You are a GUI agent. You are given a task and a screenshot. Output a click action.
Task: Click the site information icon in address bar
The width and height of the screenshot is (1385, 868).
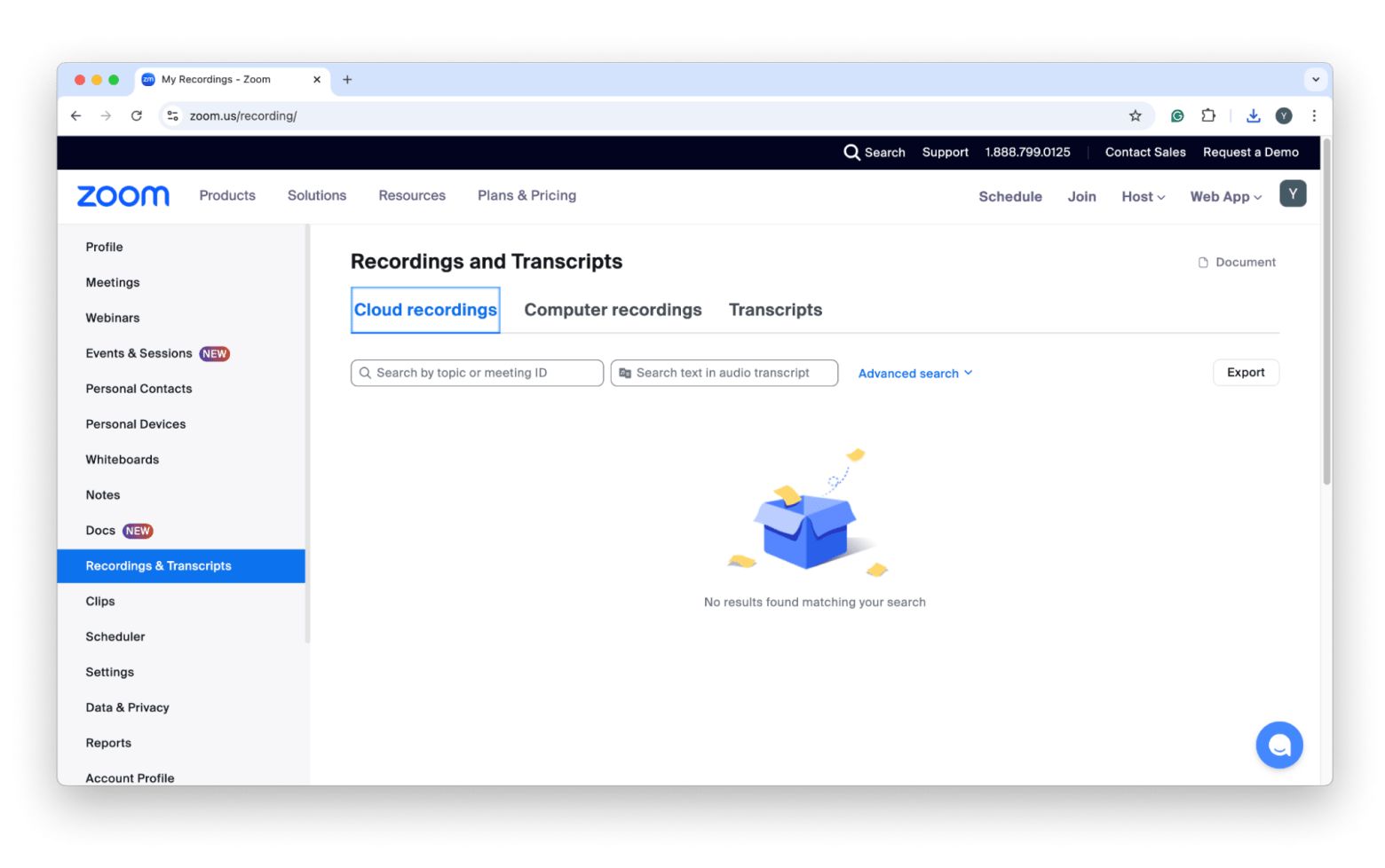coord(173,116)
